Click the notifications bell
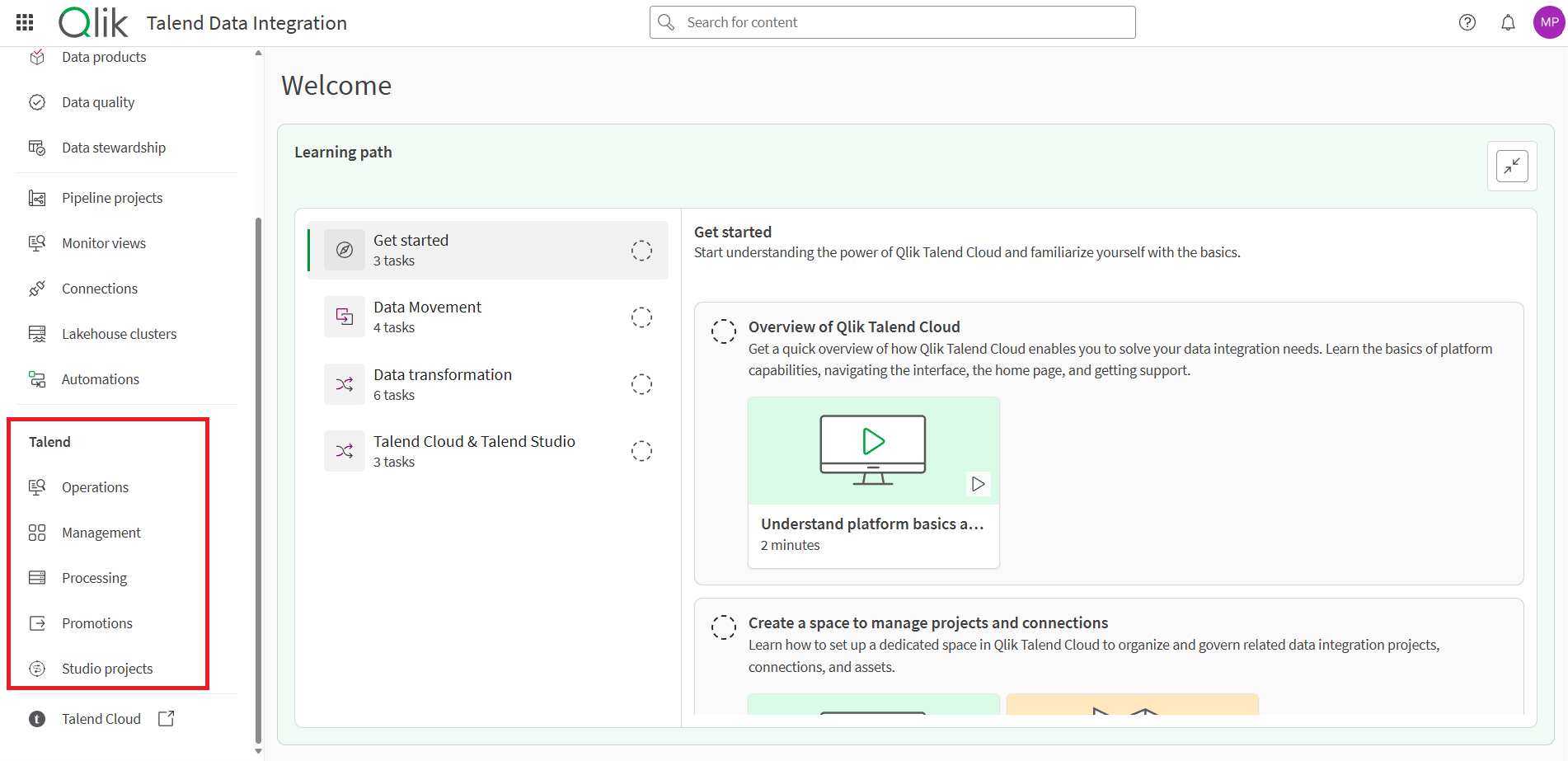Image resolution: width=1568 pixels, height=761 pixels. (x=1508, y=22)
